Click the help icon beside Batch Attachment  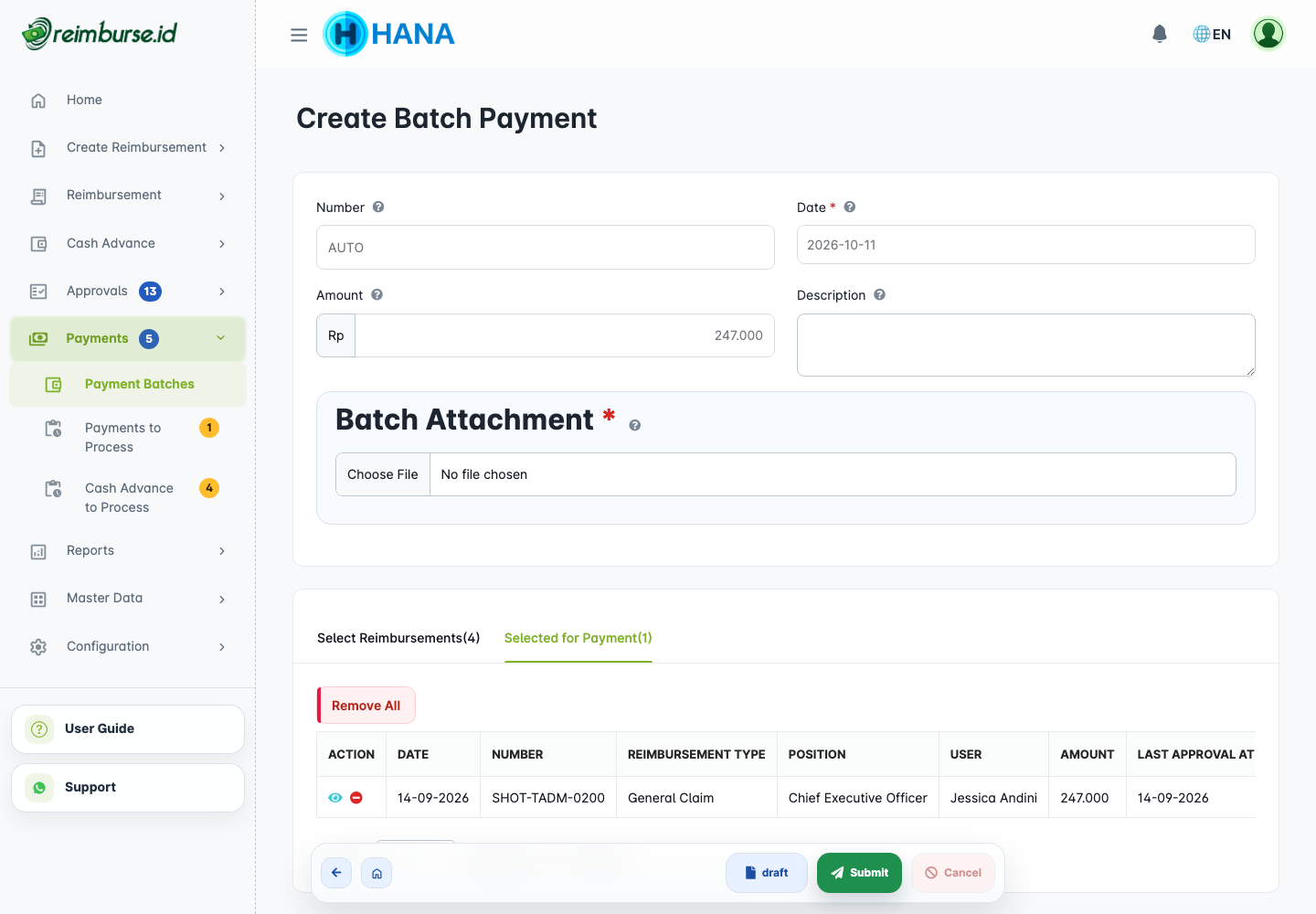pyautogui.click(x=635, y=425)
